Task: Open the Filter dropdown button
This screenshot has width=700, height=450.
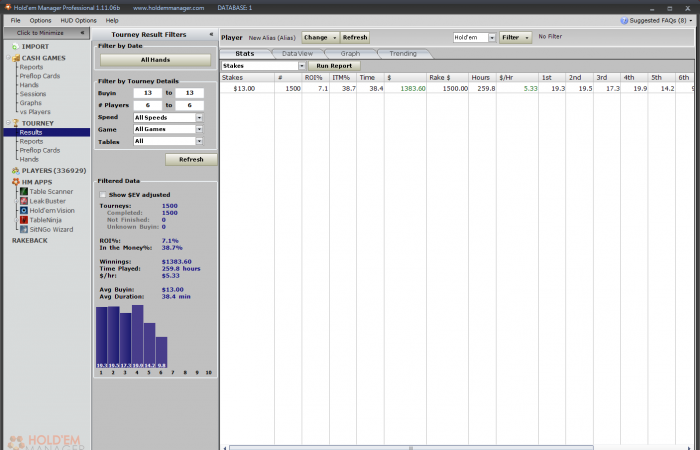Action: click(516, 38)
